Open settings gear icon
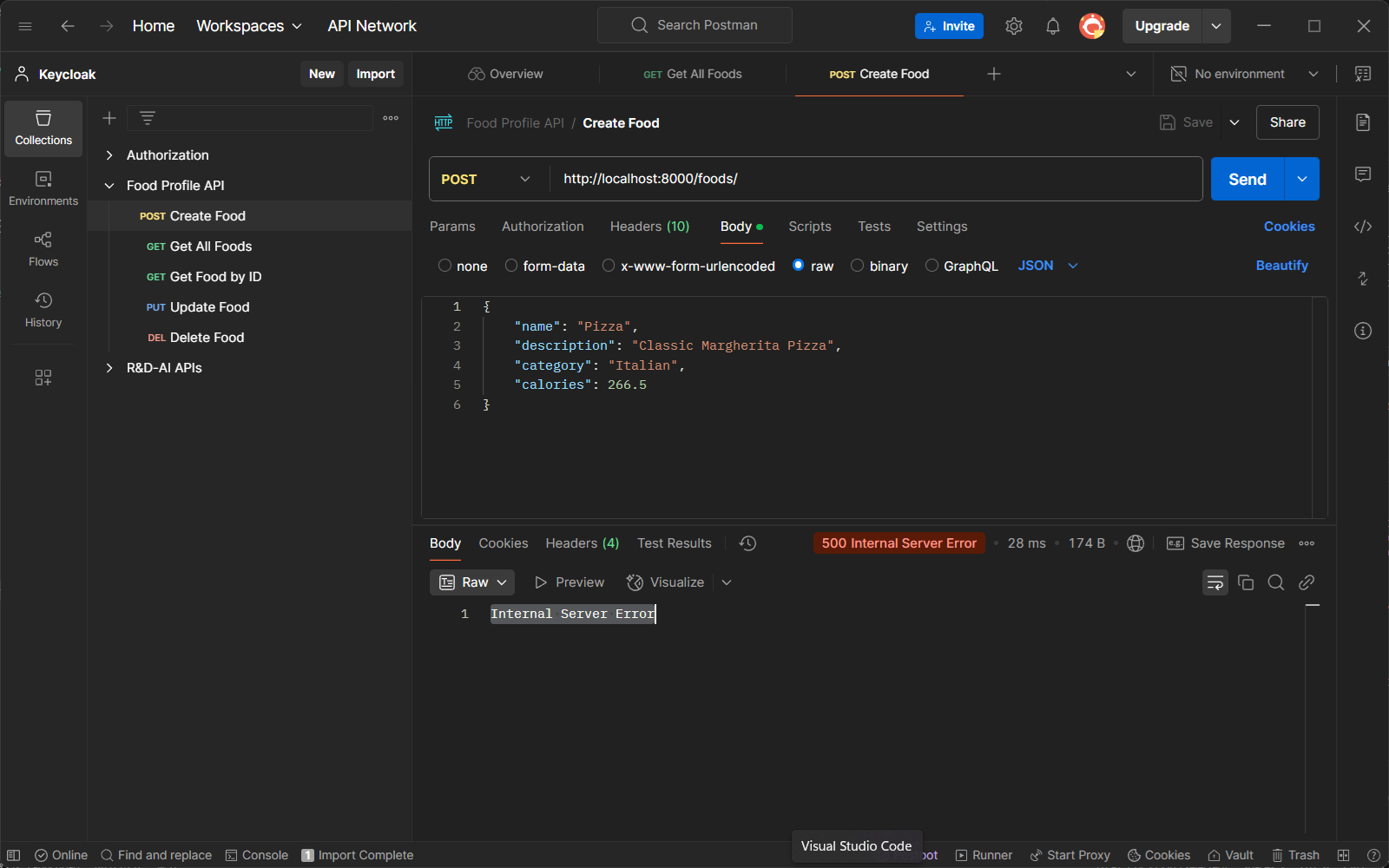 pos(1014,26)
